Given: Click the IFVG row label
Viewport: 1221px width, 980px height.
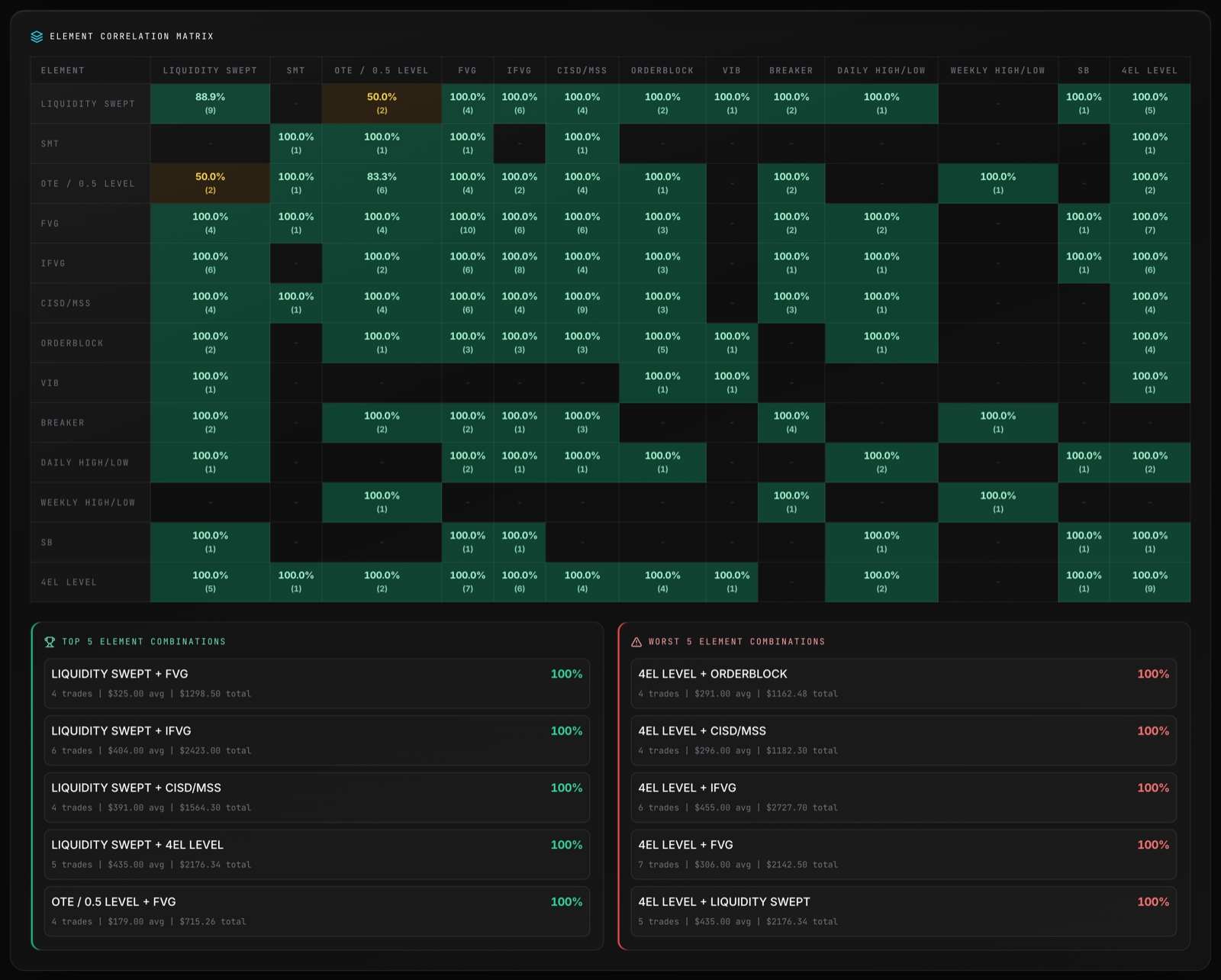Looking at the screenshot, I should pos(90,263).
